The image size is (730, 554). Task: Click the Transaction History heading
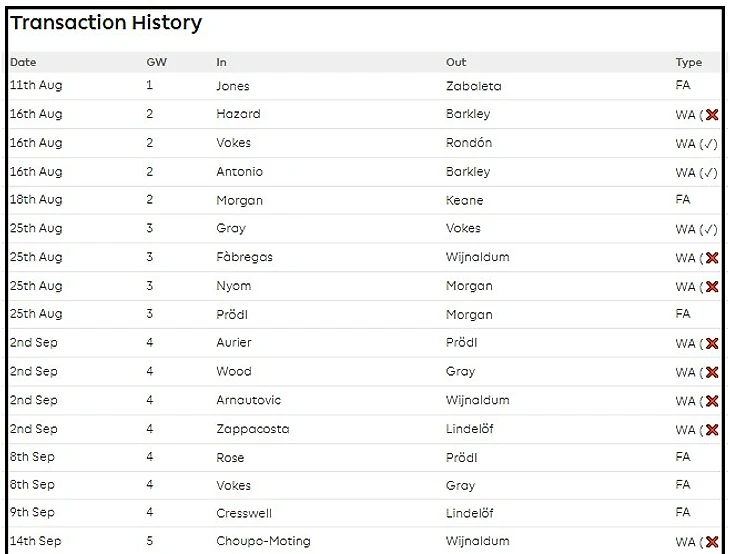106,23
